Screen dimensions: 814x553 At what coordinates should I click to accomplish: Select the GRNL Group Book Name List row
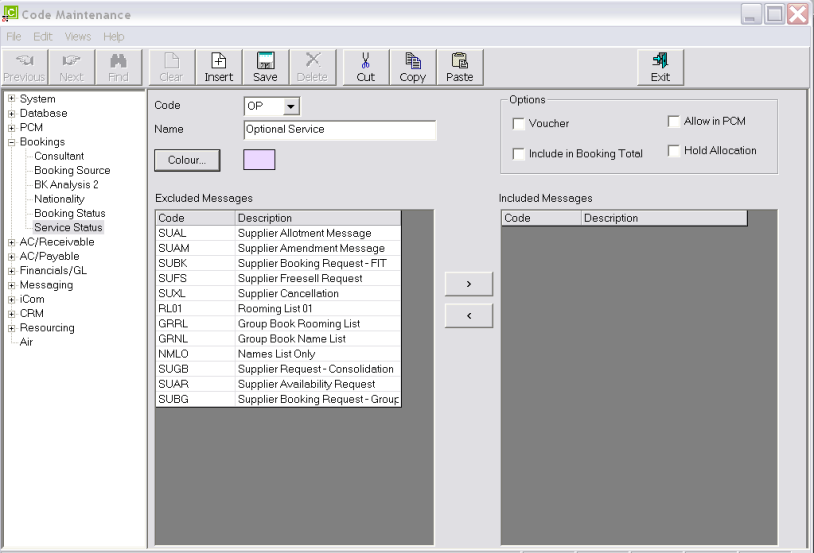pos(278,339)
